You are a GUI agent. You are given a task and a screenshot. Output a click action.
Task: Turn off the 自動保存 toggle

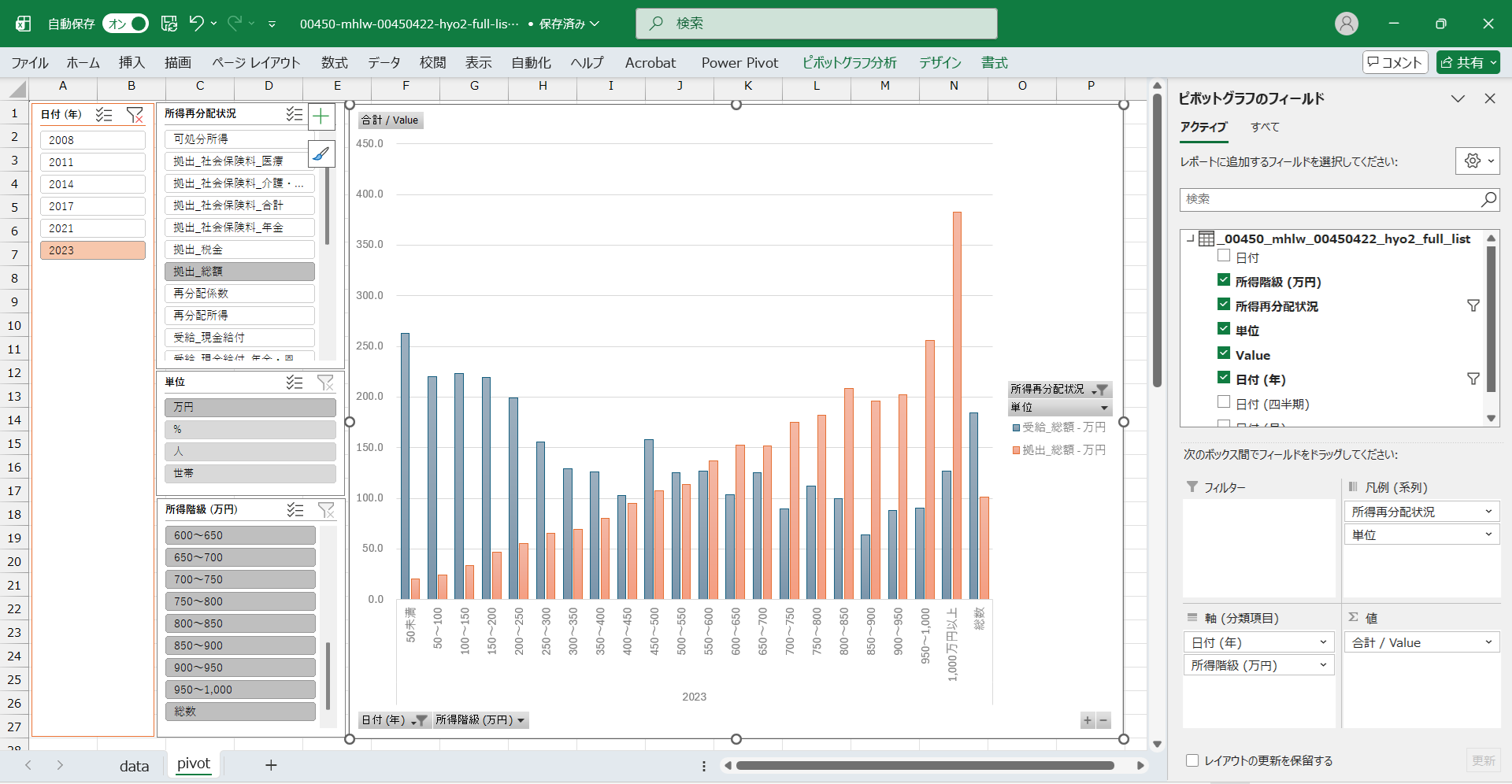126,24
